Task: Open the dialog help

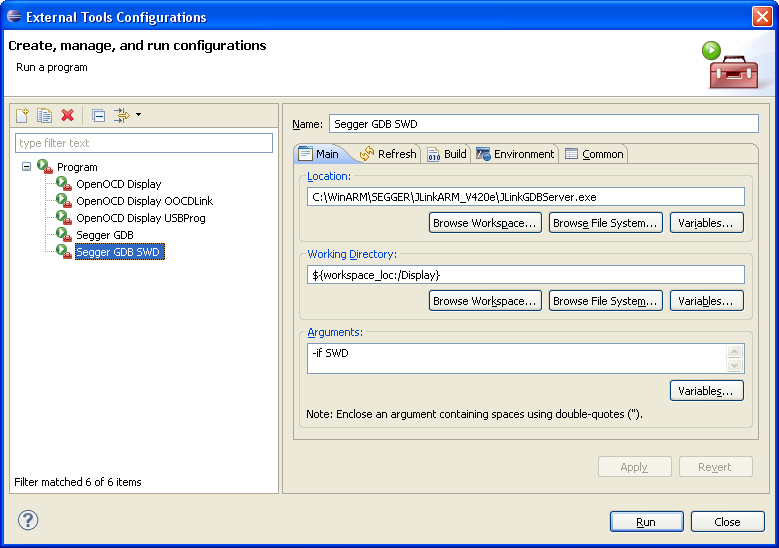Action: [x=28, y=520]
